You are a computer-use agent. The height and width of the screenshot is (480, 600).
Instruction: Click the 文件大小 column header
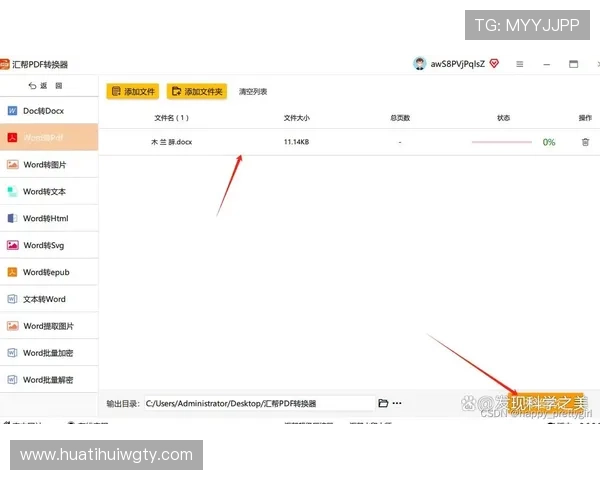click(x=297, y=118)
